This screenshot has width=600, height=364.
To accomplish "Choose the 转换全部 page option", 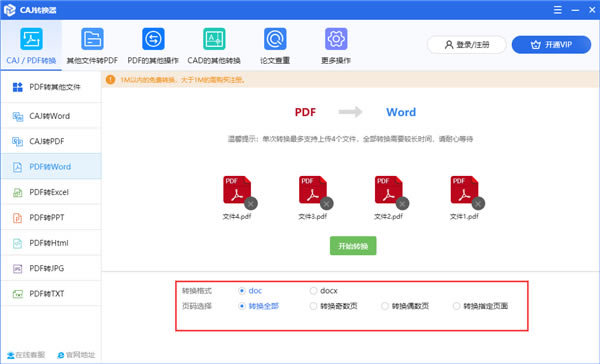I will [x=241, y=306].
